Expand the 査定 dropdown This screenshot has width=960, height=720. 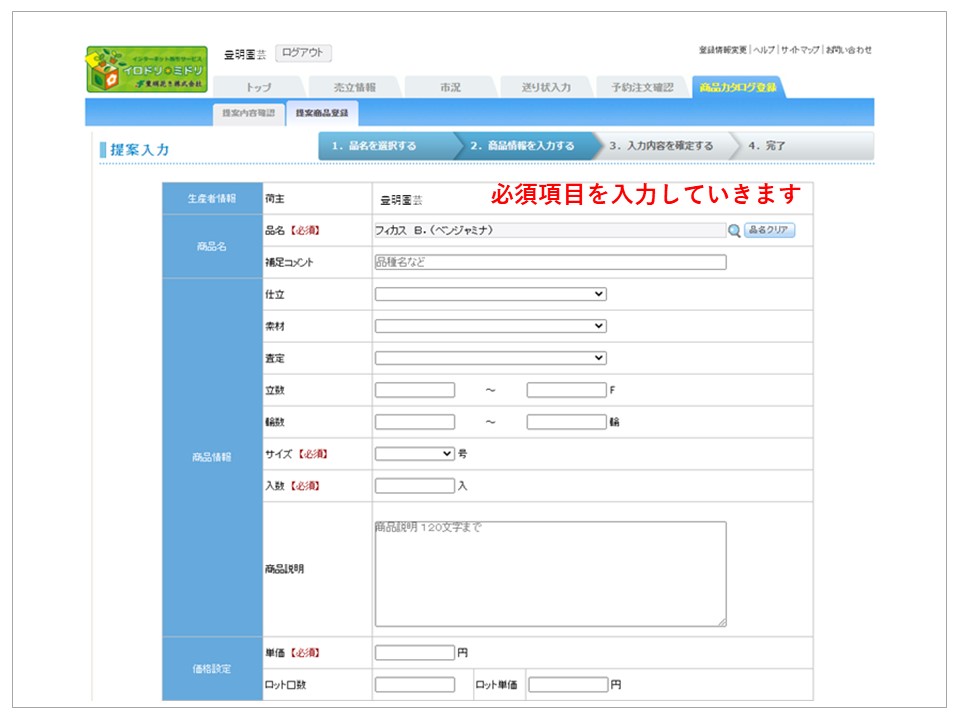pos(490,358)
